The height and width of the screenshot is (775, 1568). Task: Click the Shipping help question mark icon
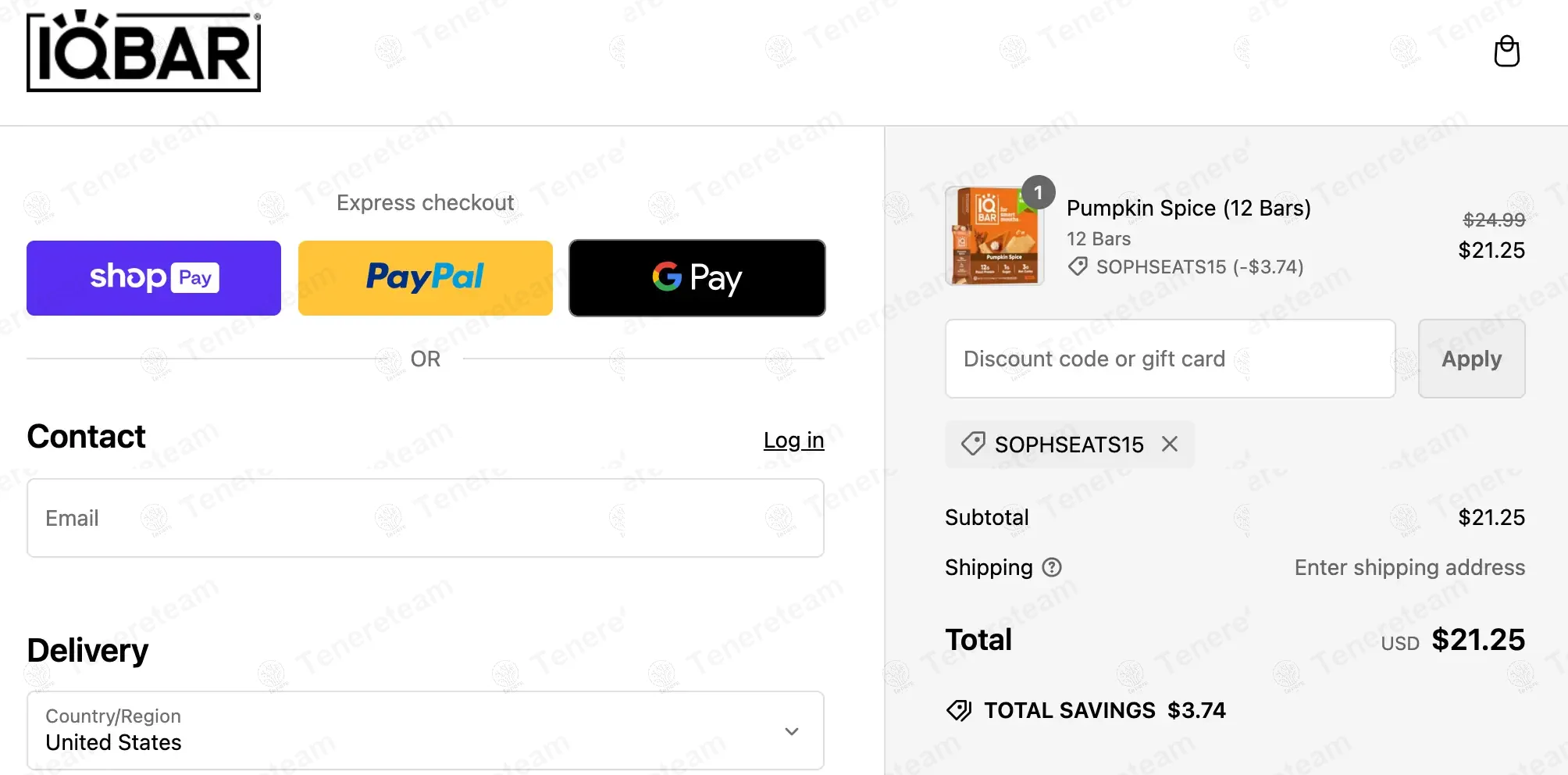[1052, 567]
